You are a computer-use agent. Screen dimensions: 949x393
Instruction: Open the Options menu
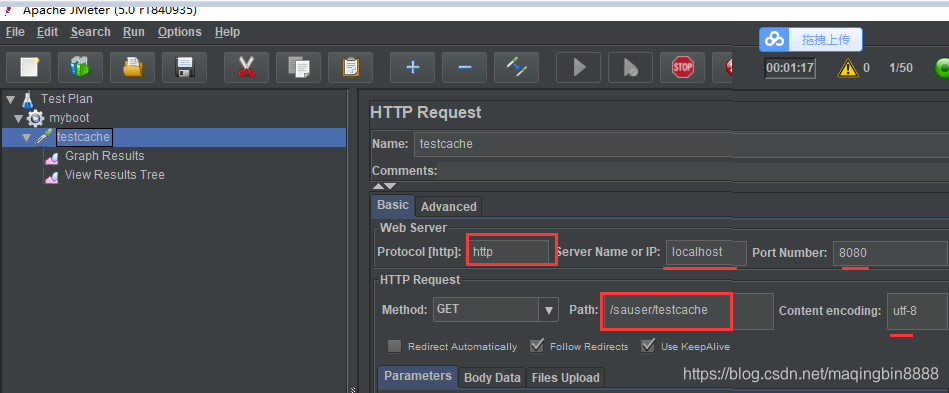180,32
